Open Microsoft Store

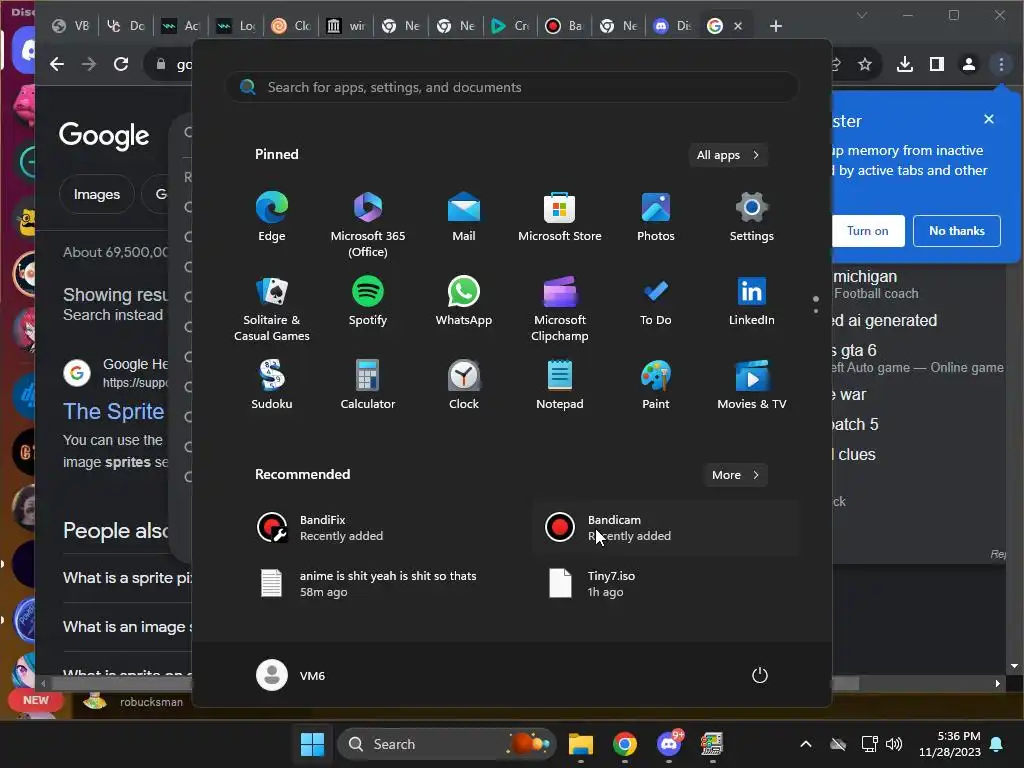click(560, 217)
